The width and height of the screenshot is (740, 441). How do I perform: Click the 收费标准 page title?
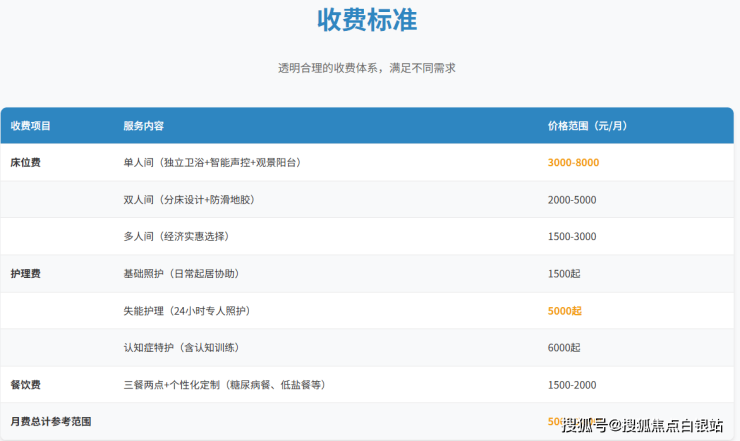pyautogui.click(x=367, y=20)
